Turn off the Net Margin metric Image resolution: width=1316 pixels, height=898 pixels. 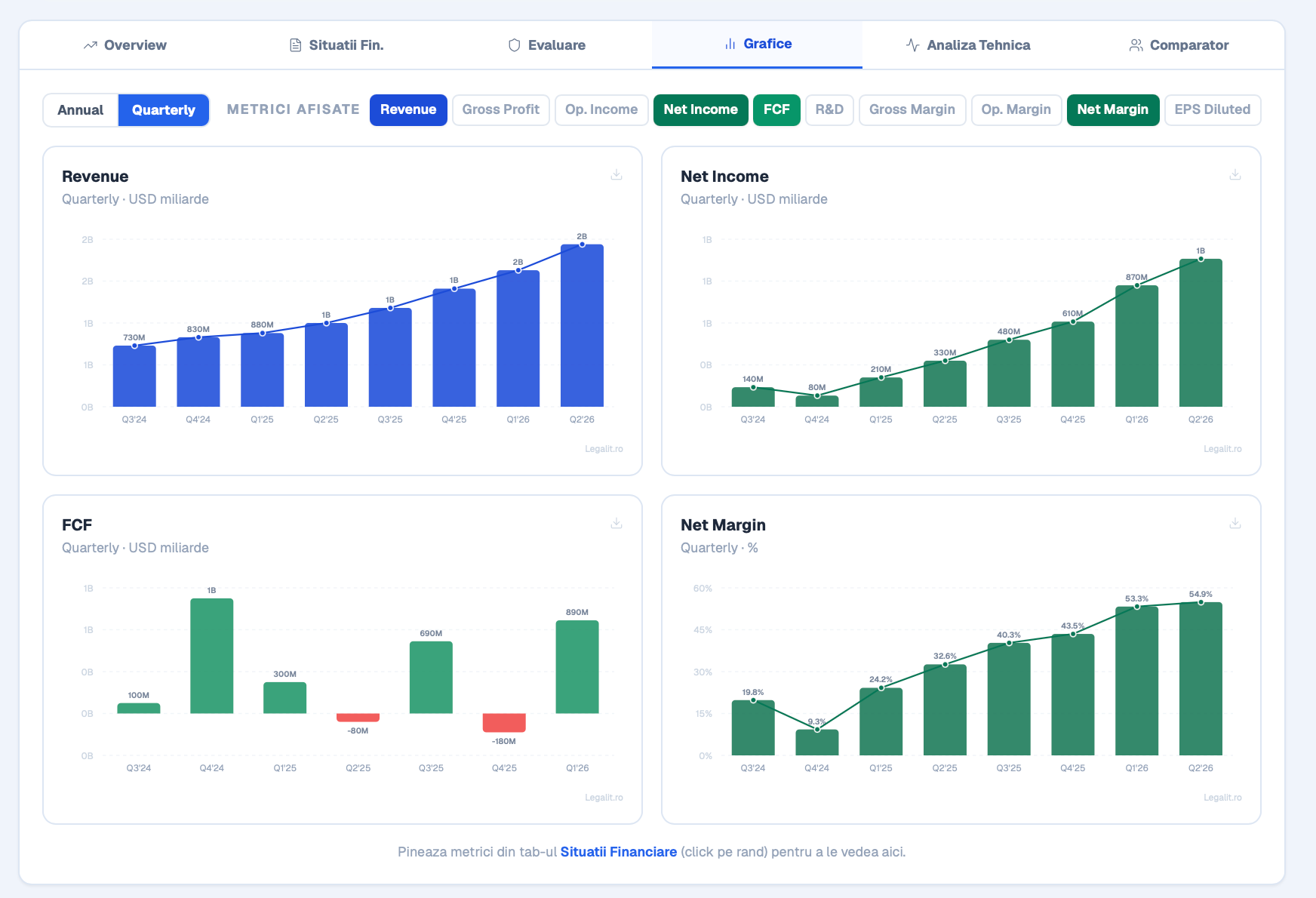1113,110
